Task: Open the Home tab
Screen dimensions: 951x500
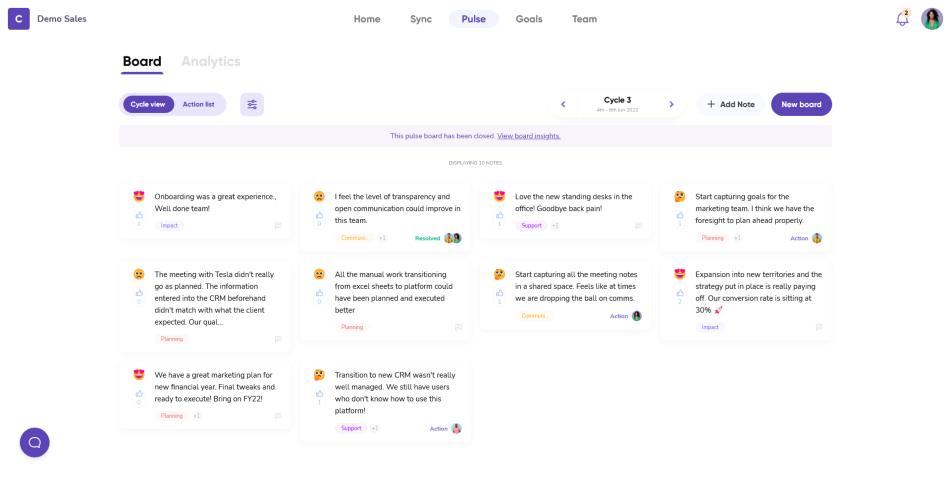Action: 367,19
